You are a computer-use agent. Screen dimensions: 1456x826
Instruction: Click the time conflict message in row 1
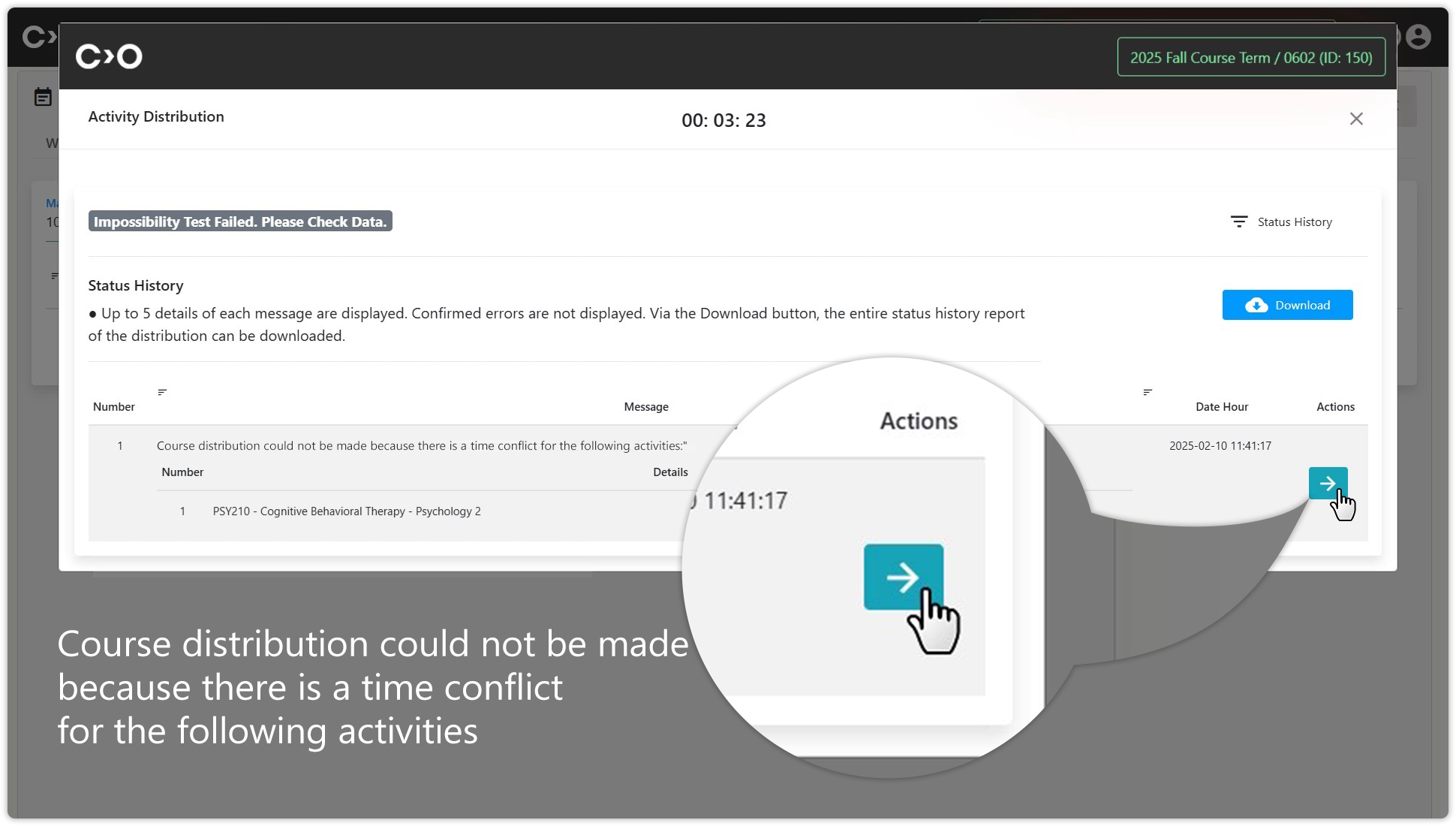(421, 446)
